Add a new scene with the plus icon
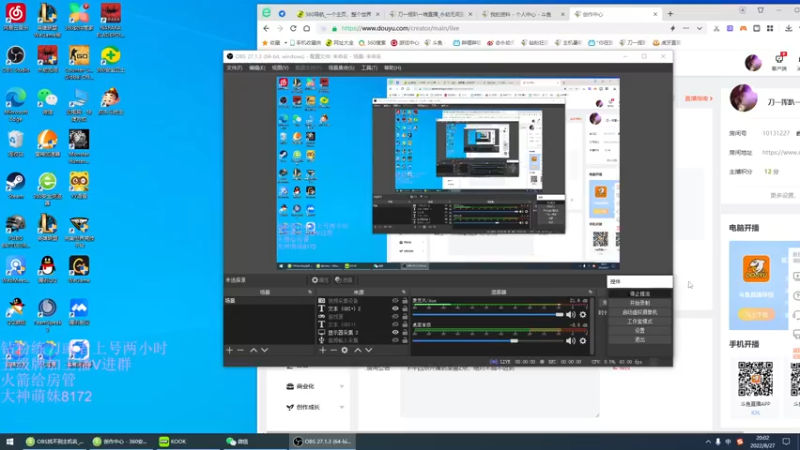This screenshot has width=800, height=450. 230,350
